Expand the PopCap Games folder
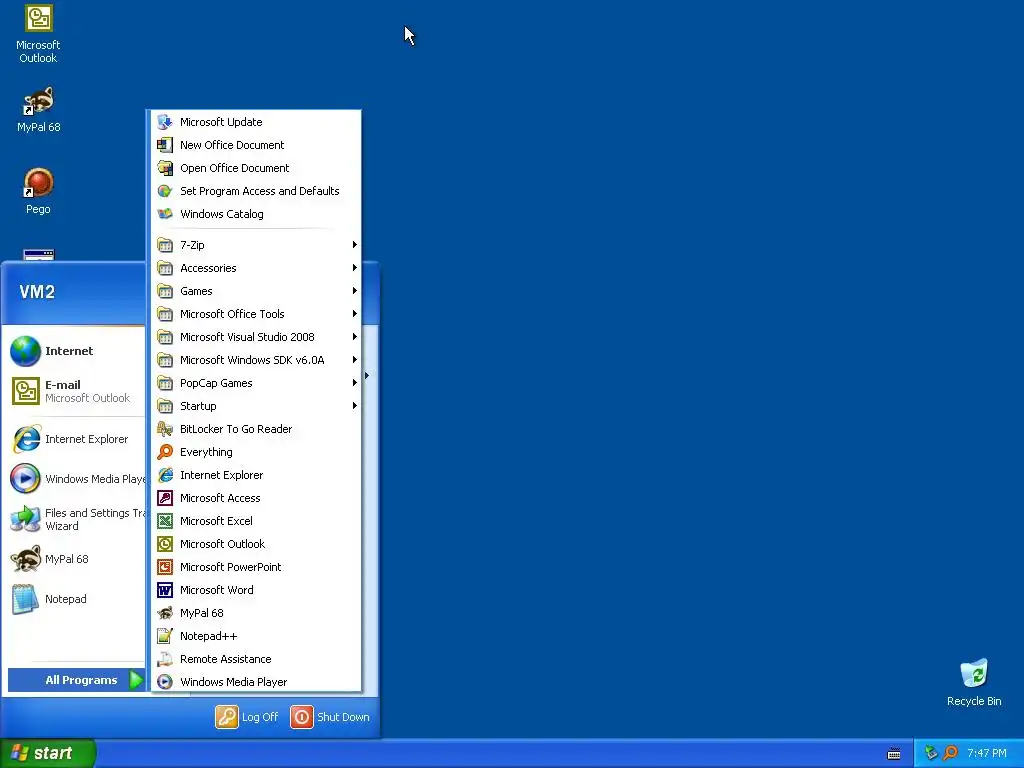 pos(255,383)
